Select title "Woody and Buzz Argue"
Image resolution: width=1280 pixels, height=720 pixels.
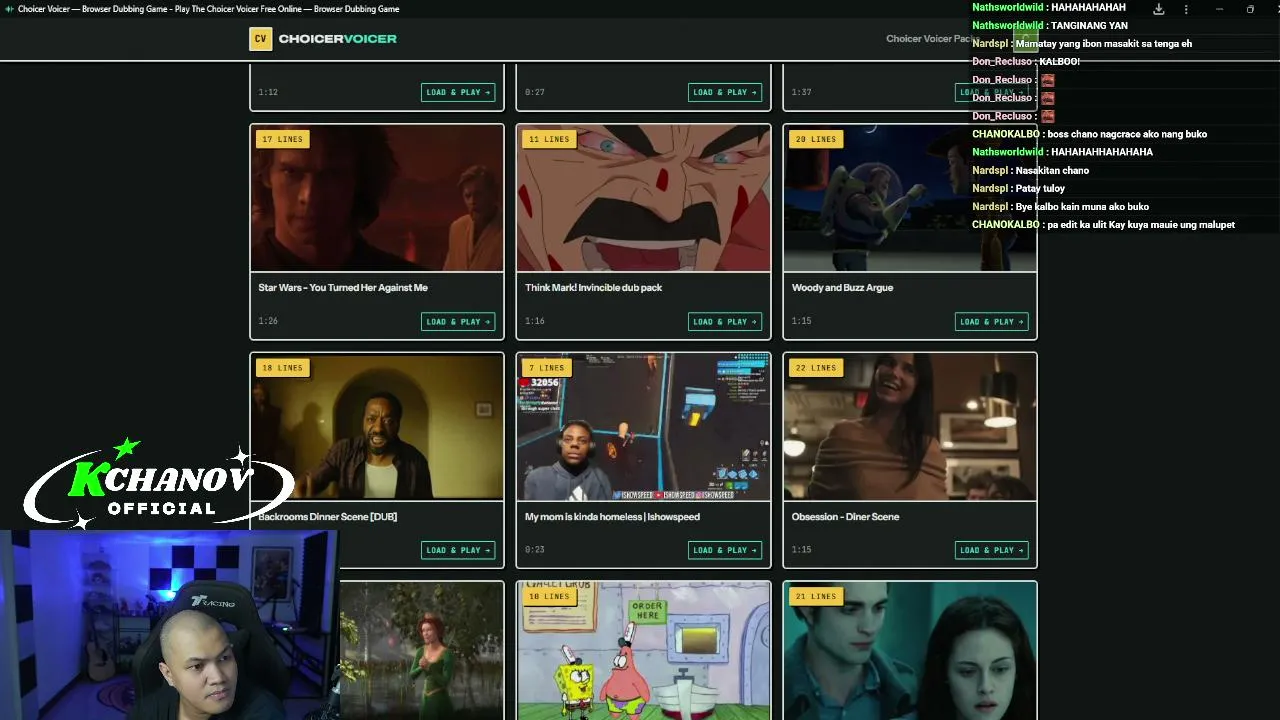click(x=843, y=288)
